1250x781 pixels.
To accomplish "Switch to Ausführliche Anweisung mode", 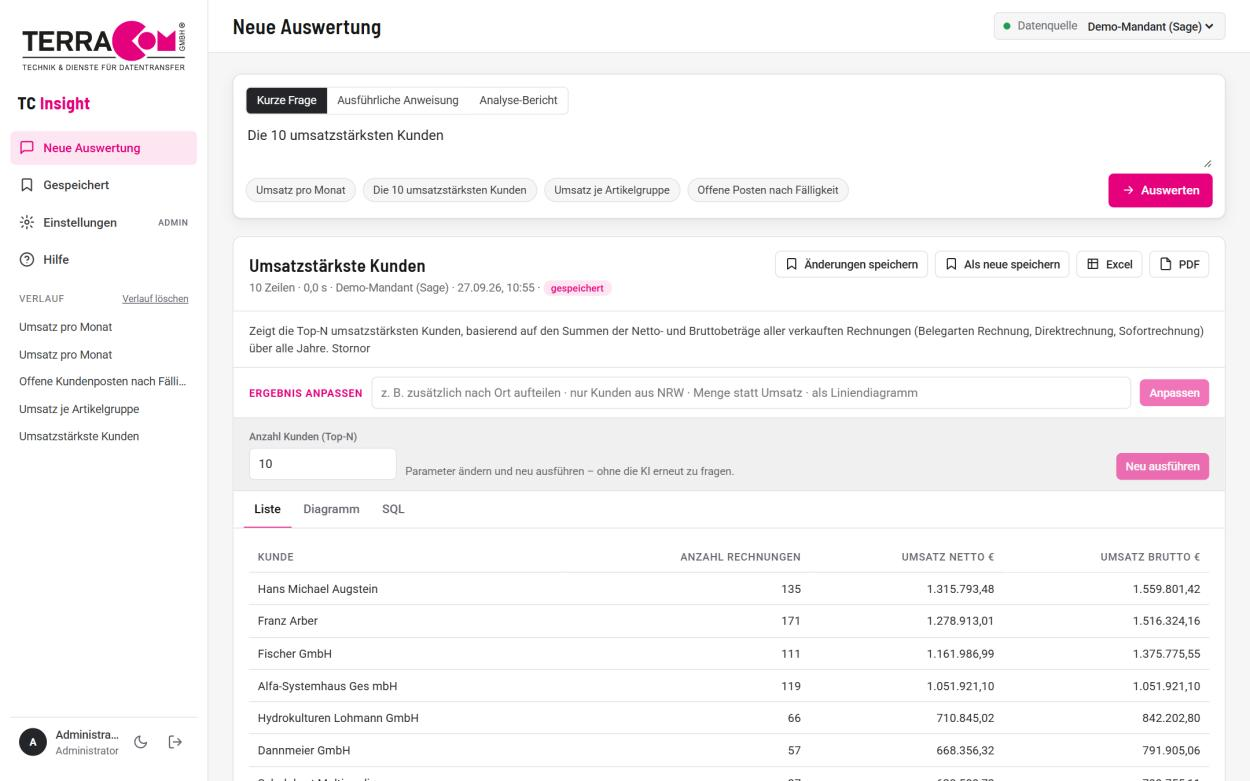I will coord(398,100).
